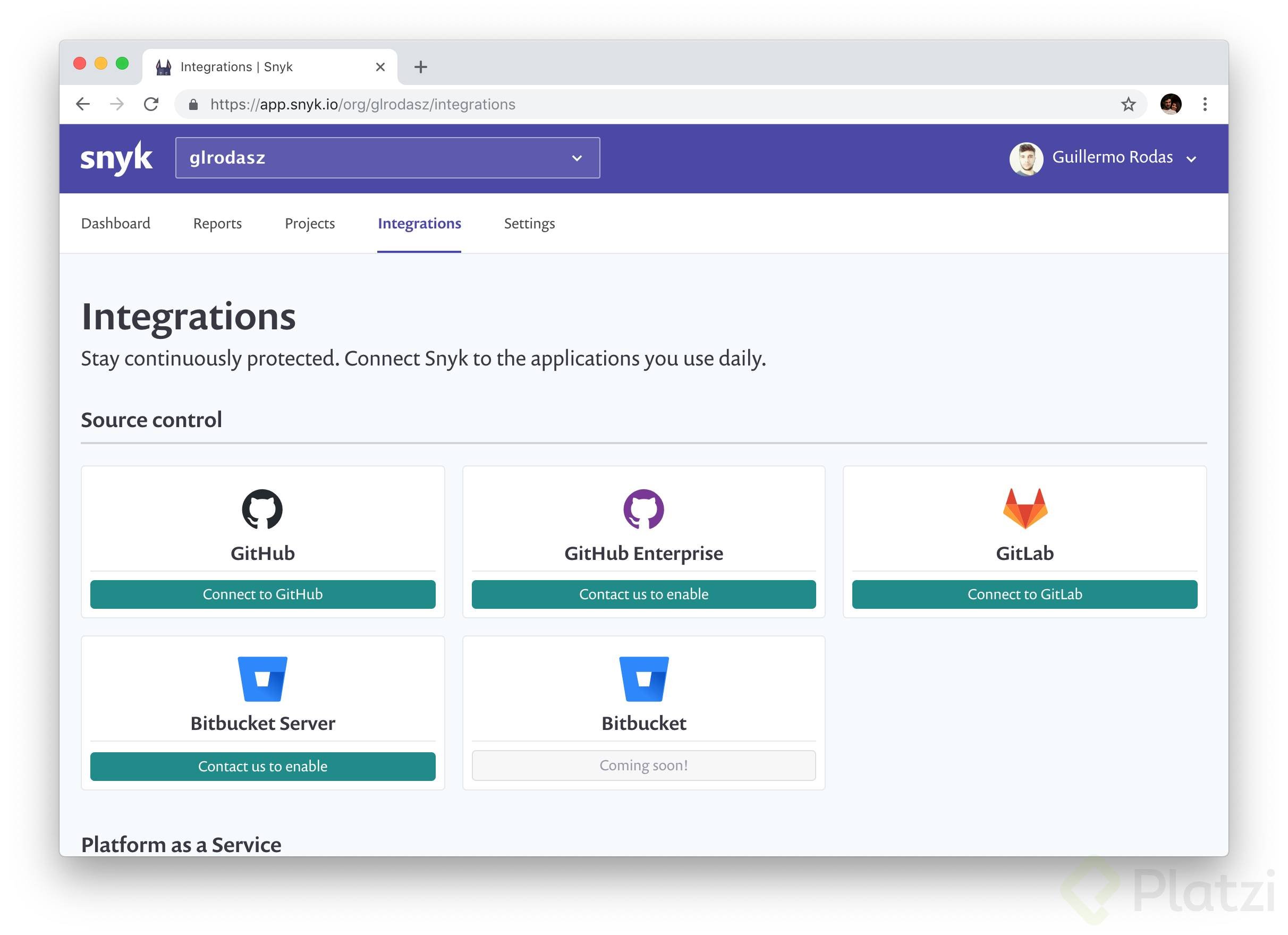The width and height of the screenshot is (1288, 935).
Task: Click the Source control section heading
Action: [151, 420]
